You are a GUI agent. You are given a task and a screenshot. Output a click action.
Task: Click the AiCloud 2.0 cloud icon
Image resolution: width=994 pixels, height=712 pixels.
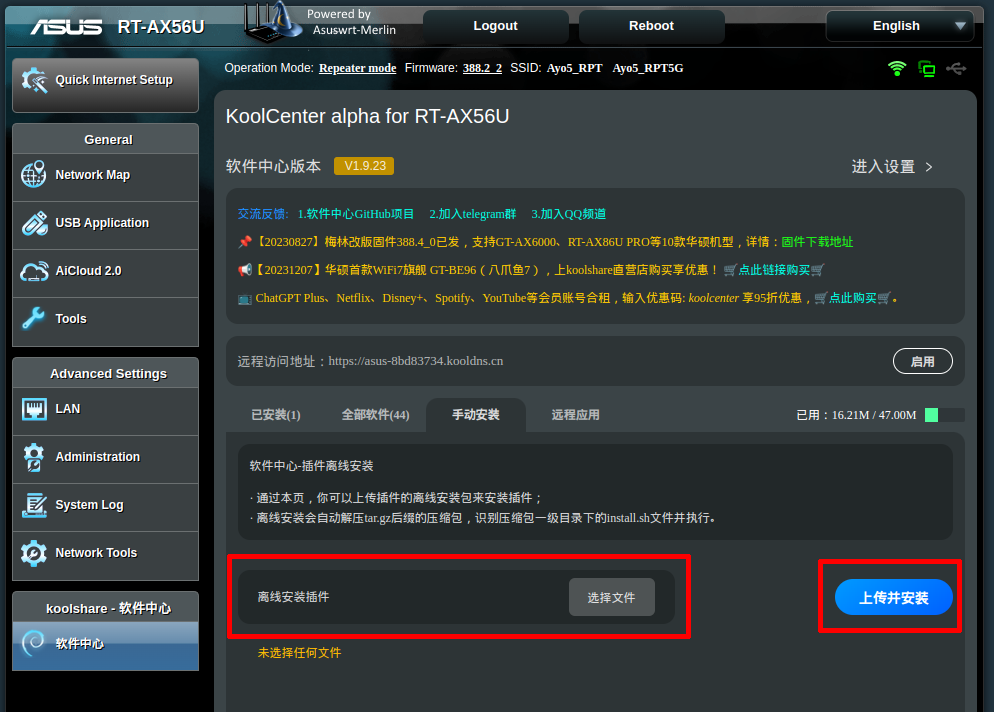[34, 271]
